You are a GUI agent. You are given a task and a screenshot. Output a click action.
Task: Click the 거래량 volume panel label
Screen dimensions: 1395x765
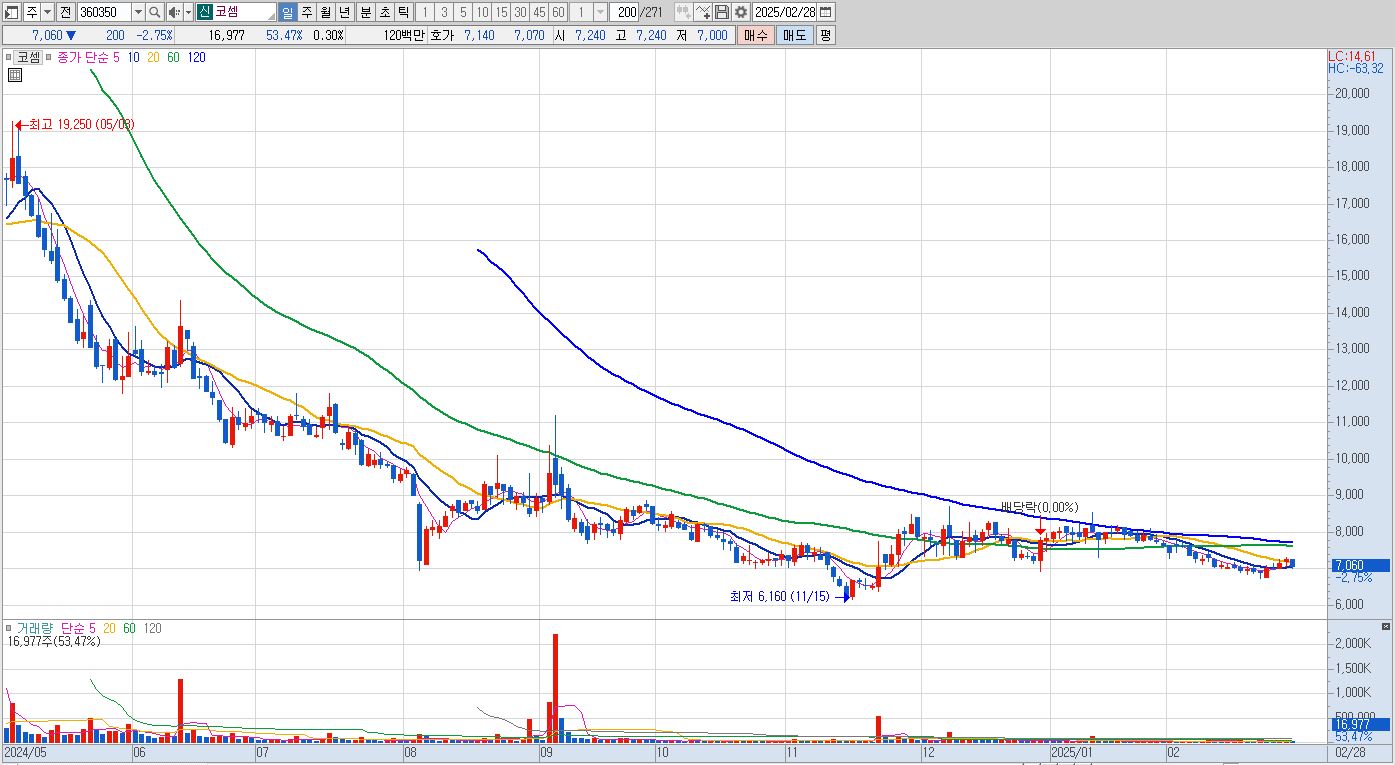click(x=36, y=628)
